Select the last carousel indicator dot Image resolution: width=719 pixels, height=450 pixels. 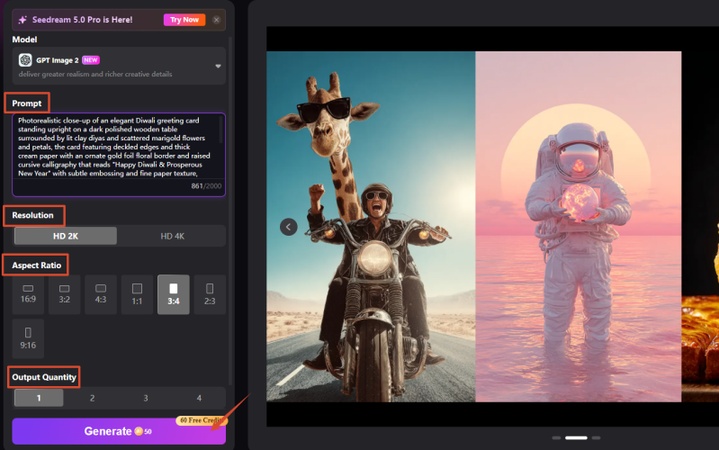pos(596,438)
